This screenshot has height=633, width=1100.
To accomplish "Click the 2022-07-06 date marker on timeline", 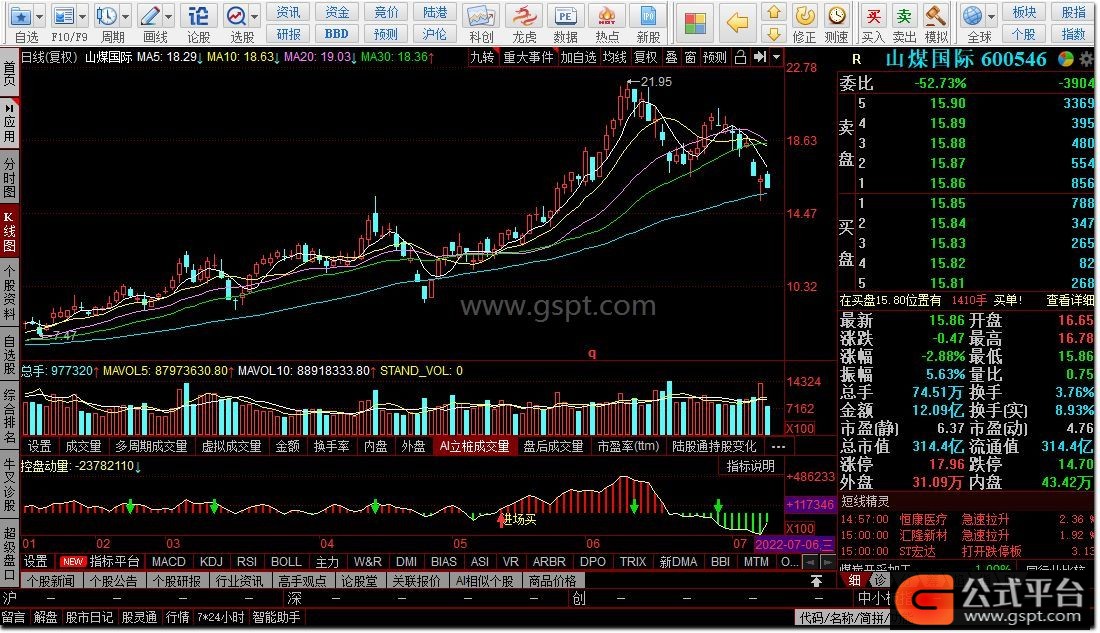I will pos(794,545).
